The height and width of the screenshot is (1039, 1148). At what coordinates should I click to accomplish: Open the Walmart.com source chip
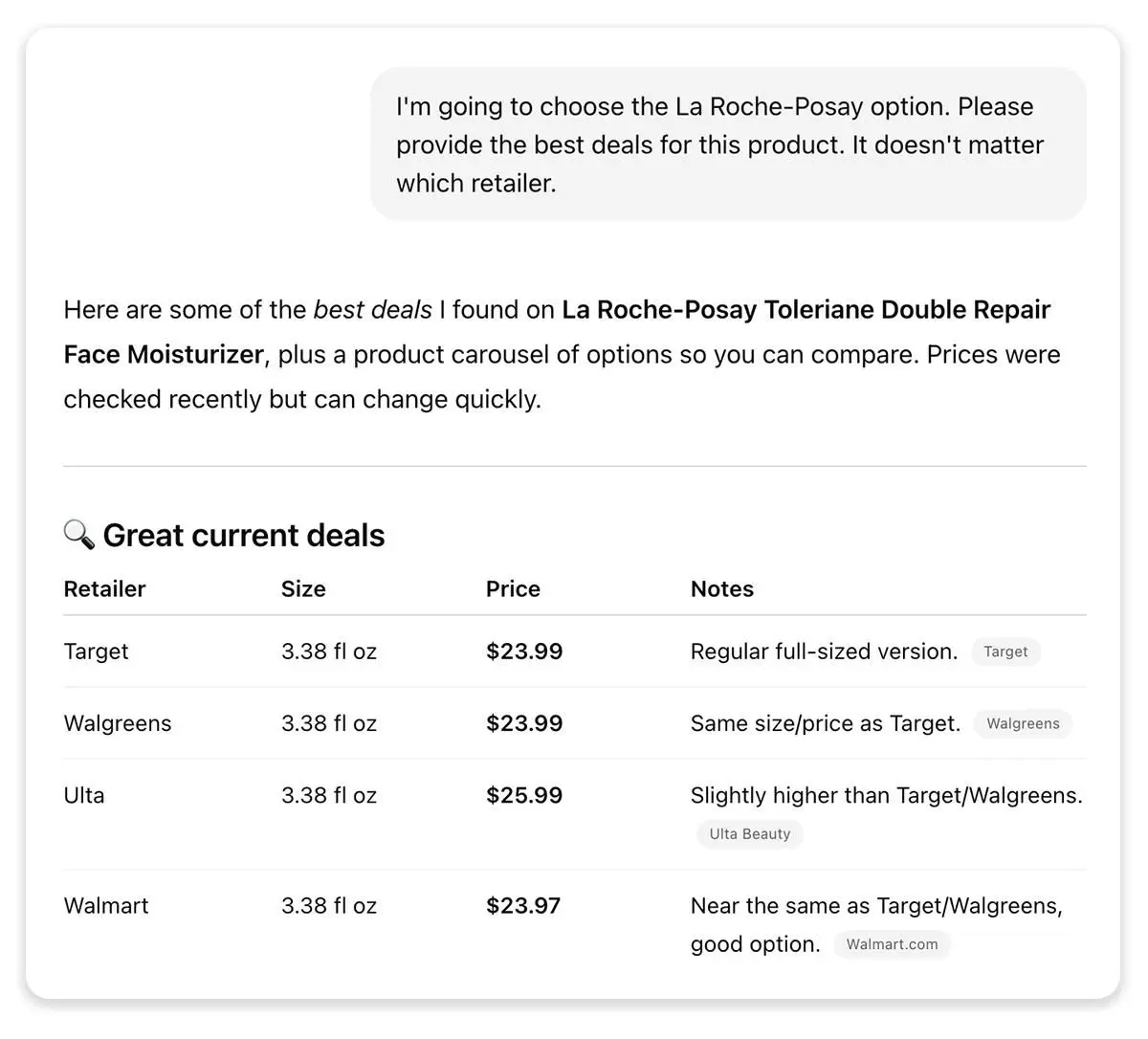(892, 944)
